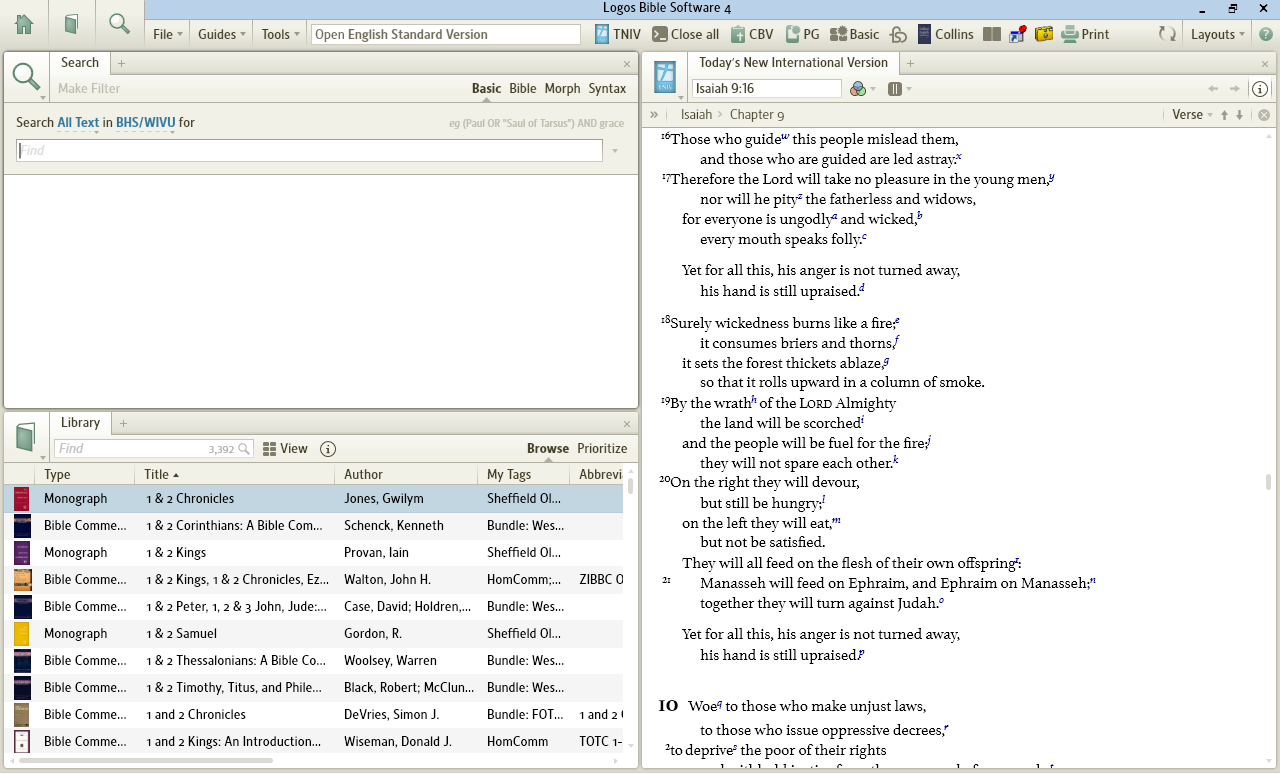Open the File menu

(x=168, y=34)
